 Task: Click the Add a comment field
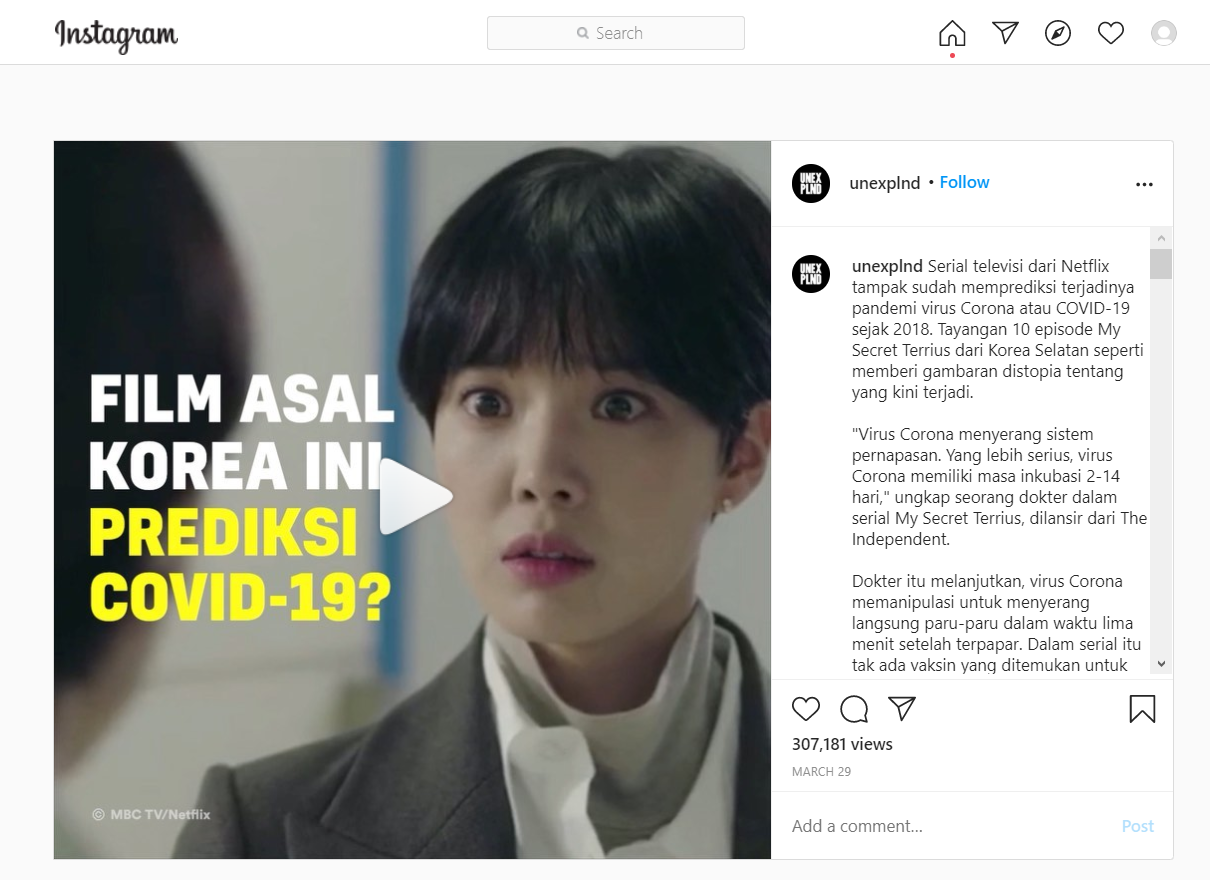click(x=950, y=826)
